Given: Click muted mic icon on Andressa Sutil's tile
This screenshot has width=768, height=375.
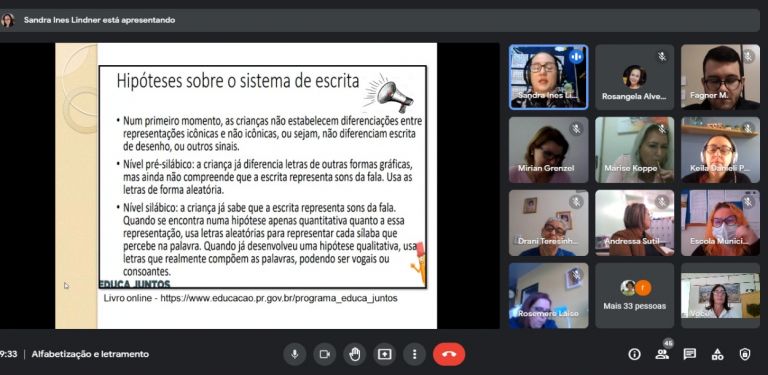Looking at the screenshot, I should (x=662, y=202).
